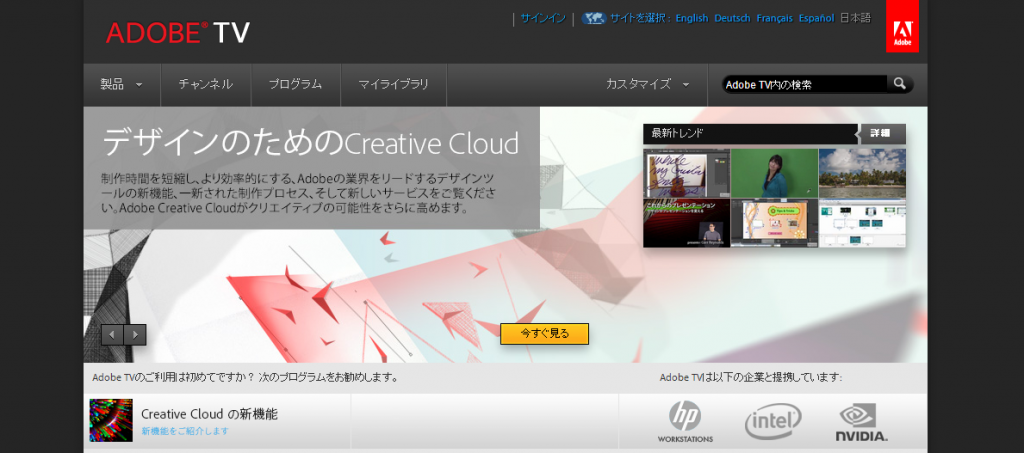Open the 製品 dropdown menu
This screenshot has height=453, width=1024.
click(x=121, y=84)
